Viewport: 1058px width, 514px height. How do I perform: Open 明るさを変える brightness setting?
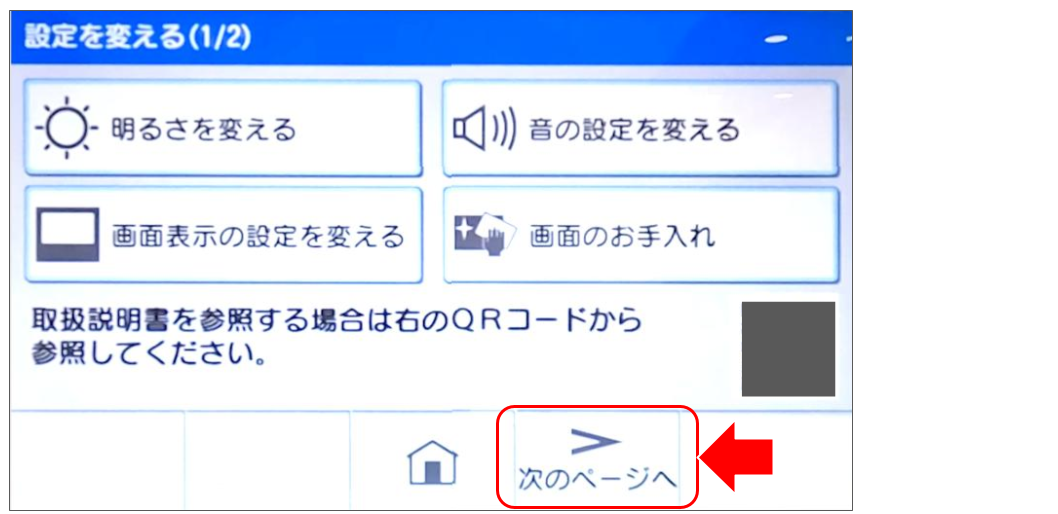click(223, 128)
